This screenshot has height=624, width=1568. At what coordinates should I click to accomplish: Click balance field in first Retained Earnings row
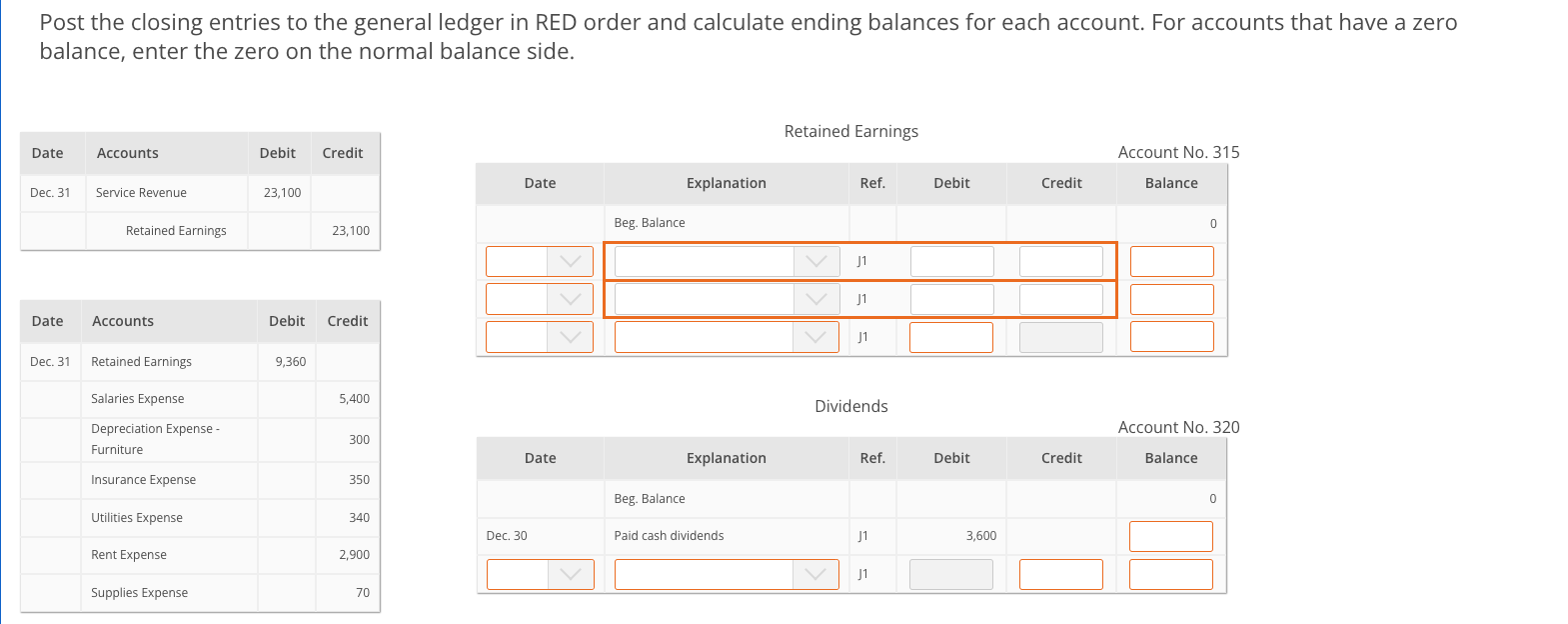pos(1171,261)
